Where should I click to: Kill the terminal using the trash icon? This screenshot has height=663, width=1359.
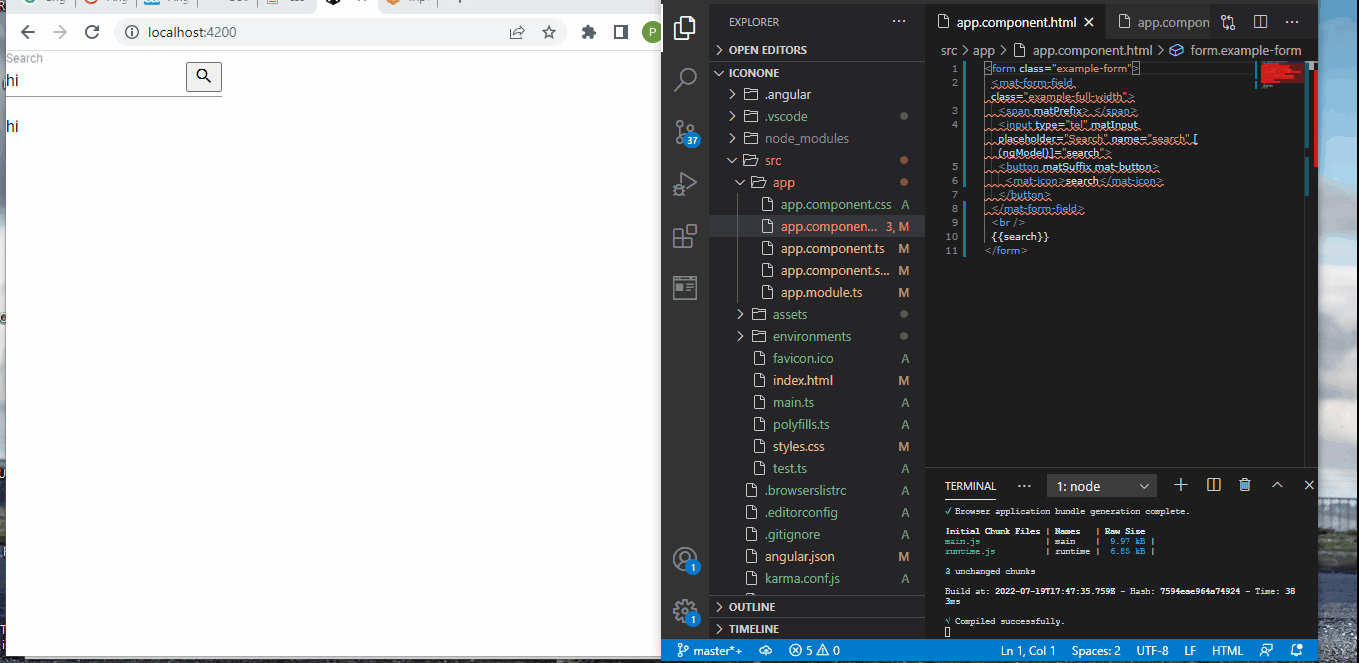(x=1244, y=484)
